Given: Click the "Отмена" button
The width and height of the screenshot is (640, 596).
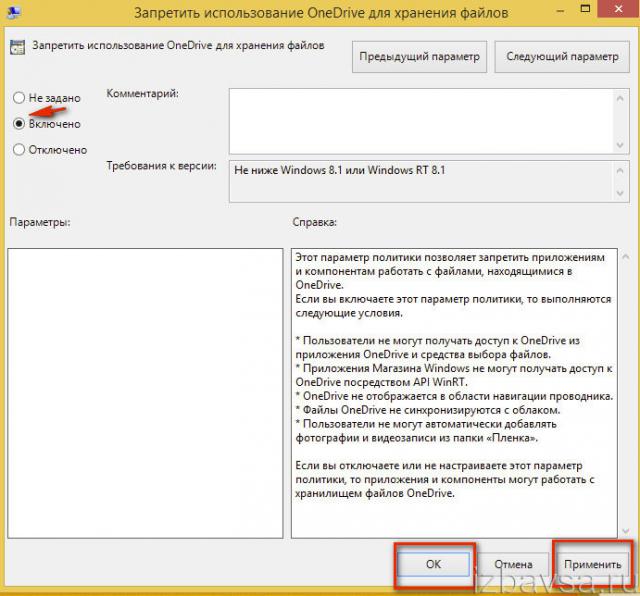Looking at the screenshot, I should pyautogui.click(x=513, y=564).
